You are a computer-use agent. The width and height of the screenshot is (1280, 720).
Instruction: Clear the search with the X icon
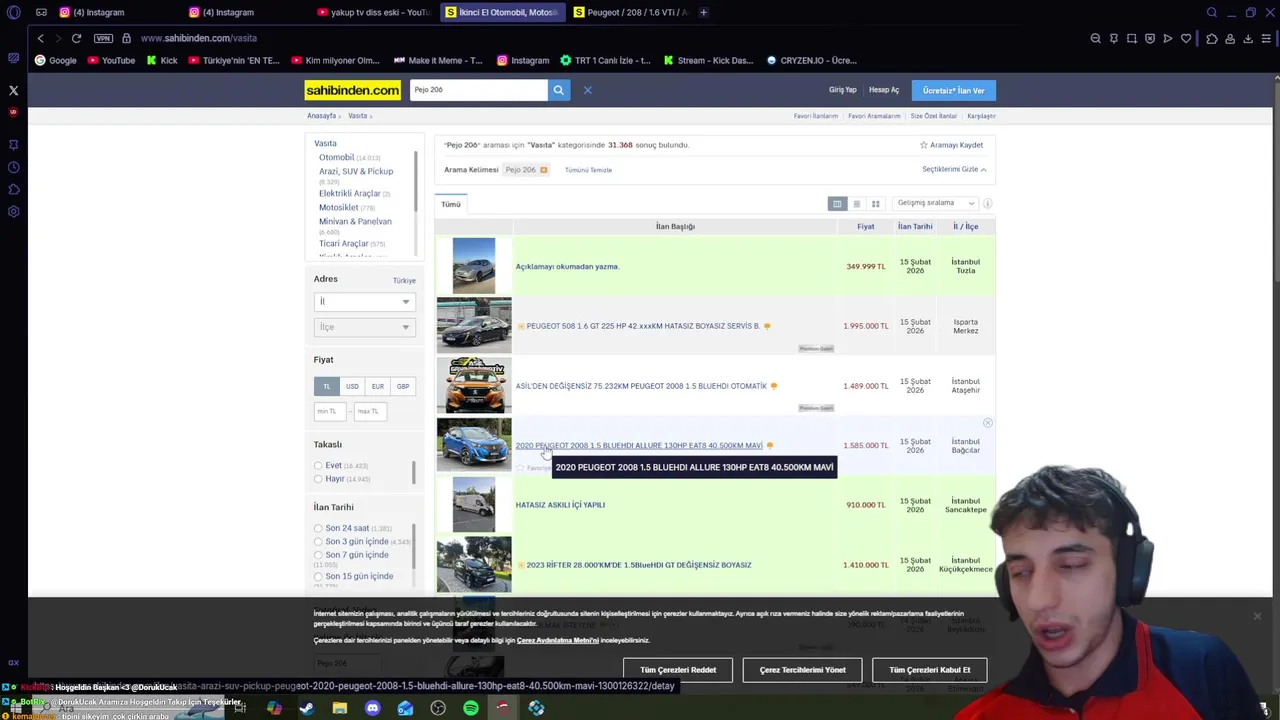tap(587, 90)
